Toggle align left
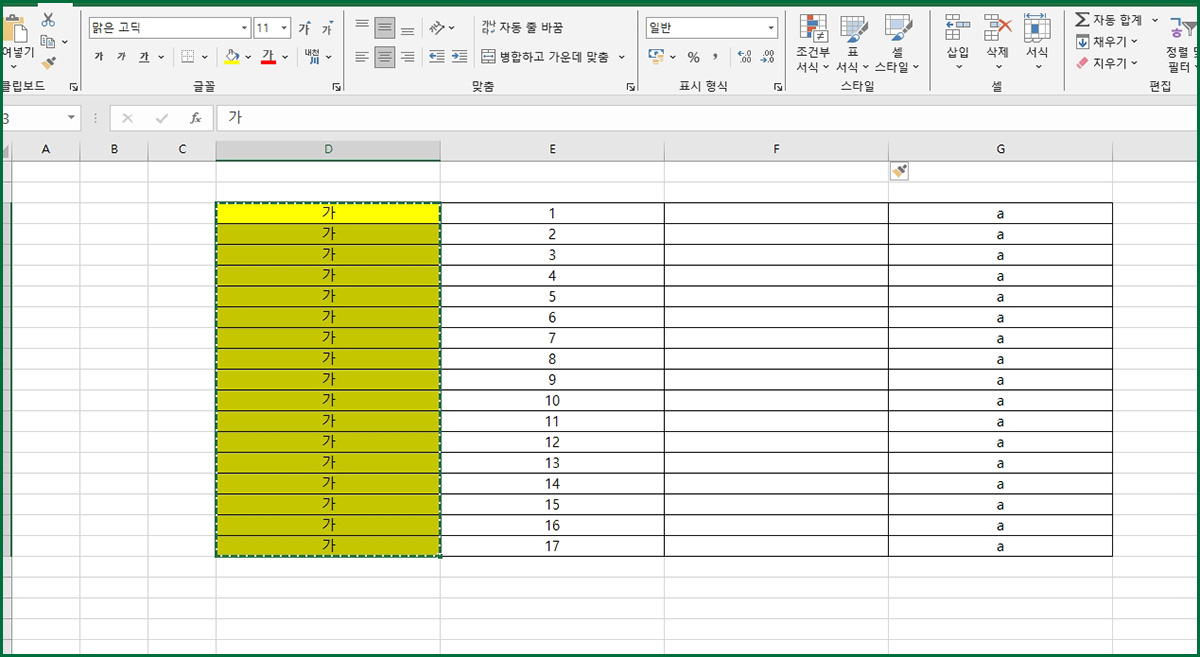Viewport: 1200px width, 657px height. 362,57
